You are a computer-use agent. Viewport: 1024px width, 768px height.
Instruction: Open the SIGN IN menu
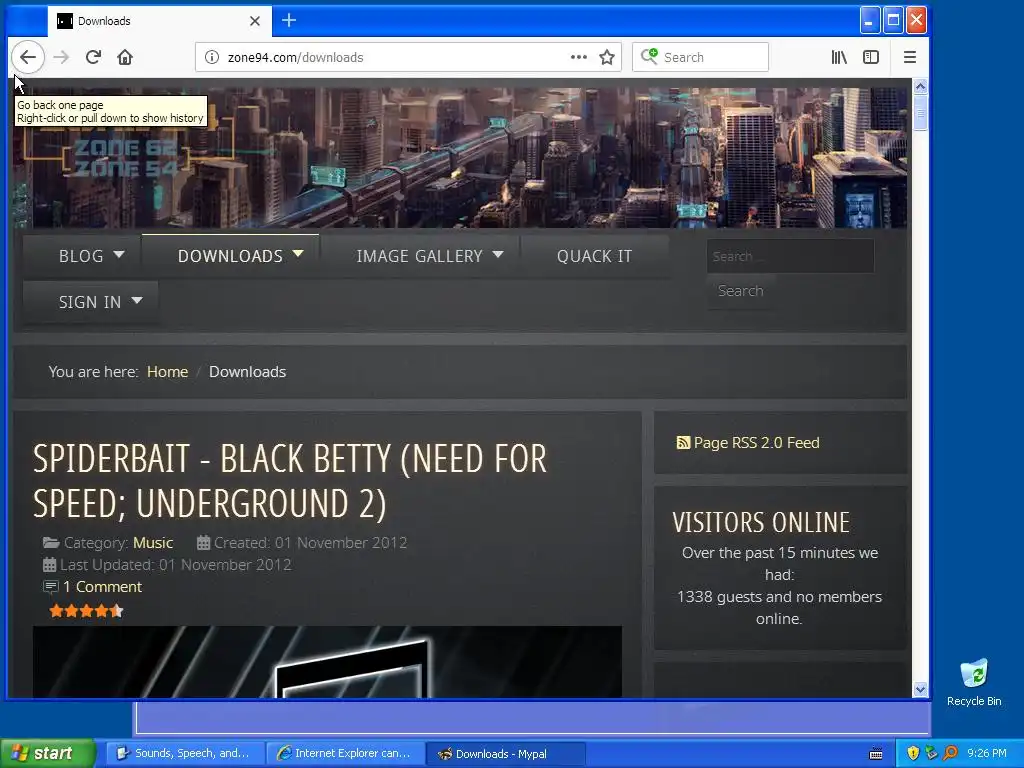[x=90, y=302]
